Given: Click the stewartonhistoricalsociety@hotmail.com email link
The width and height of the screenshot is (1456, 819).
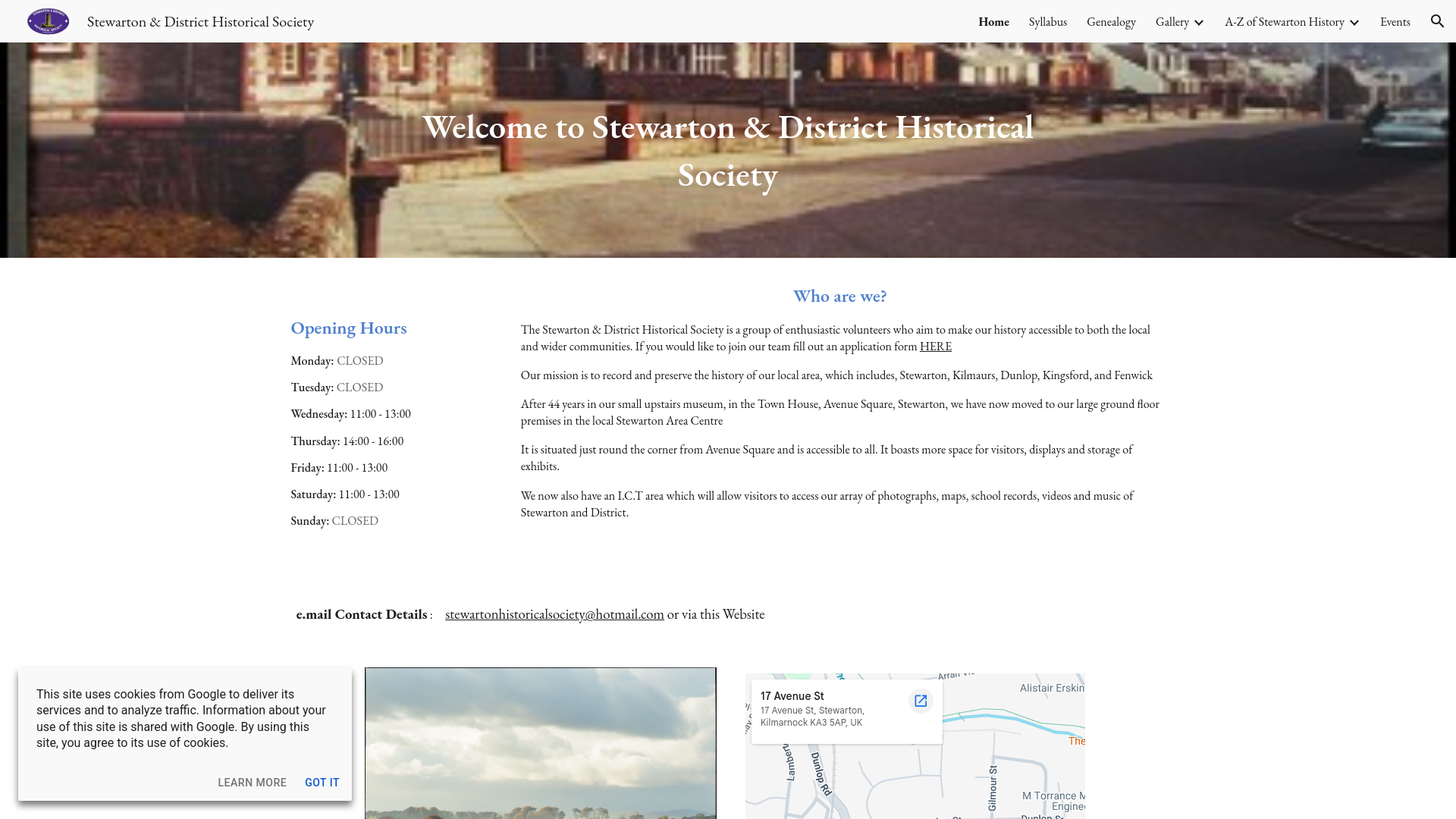Looking at the screenshot, I should click(554, 614).
